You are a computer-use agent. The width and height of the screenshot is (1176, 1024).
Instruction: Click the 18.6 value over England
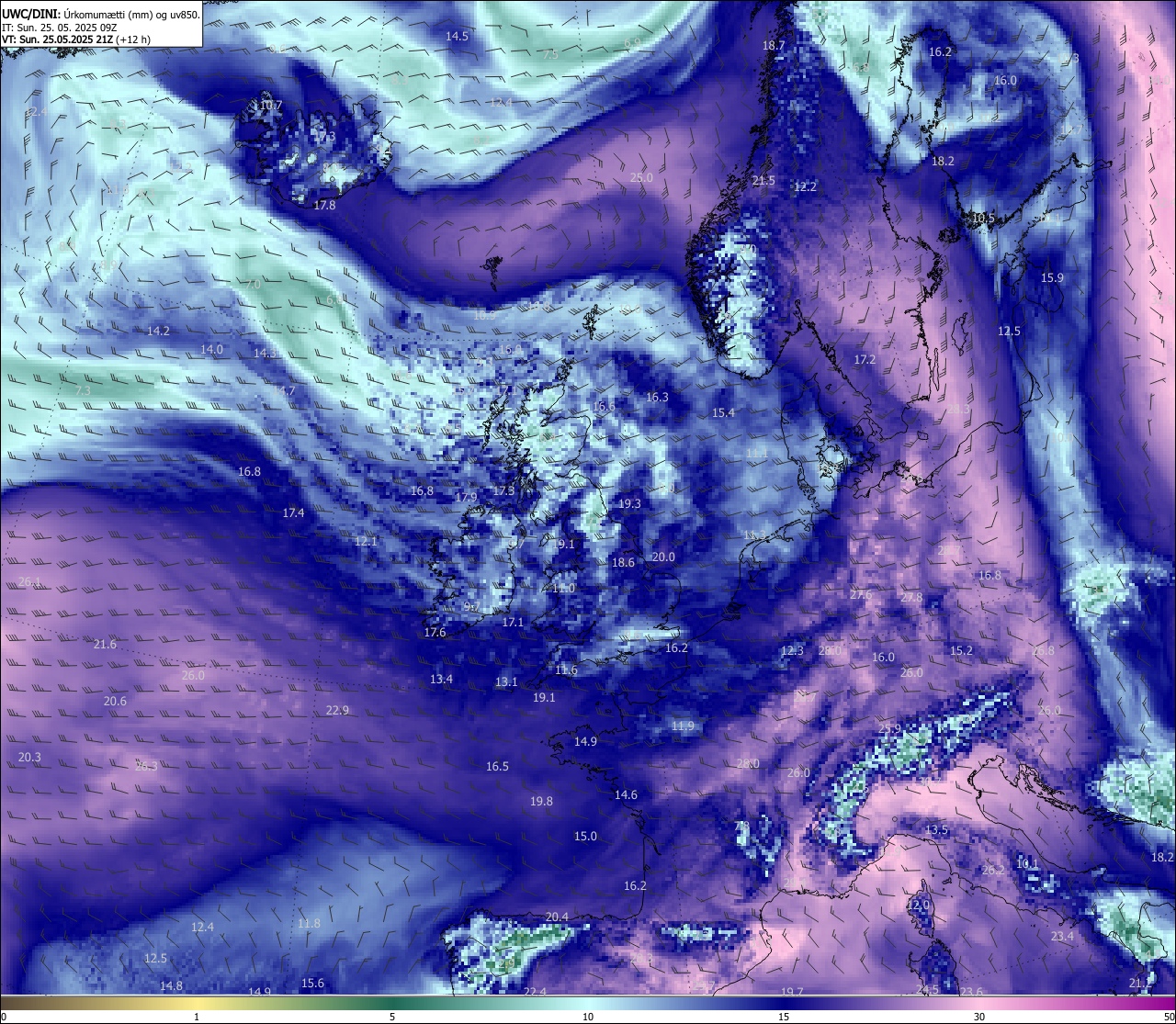coord(623,562)
